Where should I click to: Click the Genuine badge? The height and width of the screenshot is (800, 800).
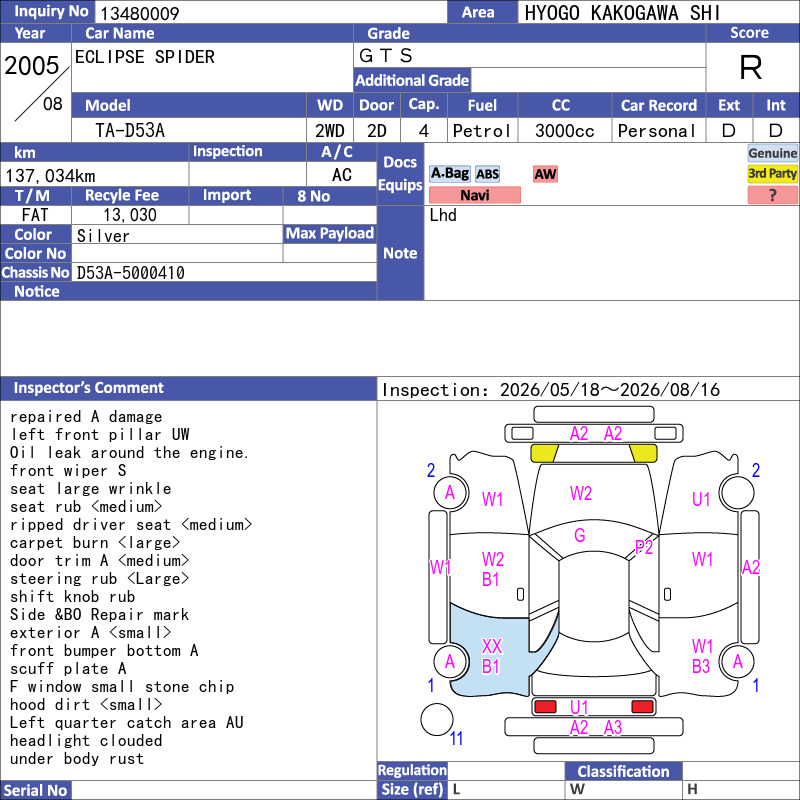pyautogui.click(x=772, y=153)
